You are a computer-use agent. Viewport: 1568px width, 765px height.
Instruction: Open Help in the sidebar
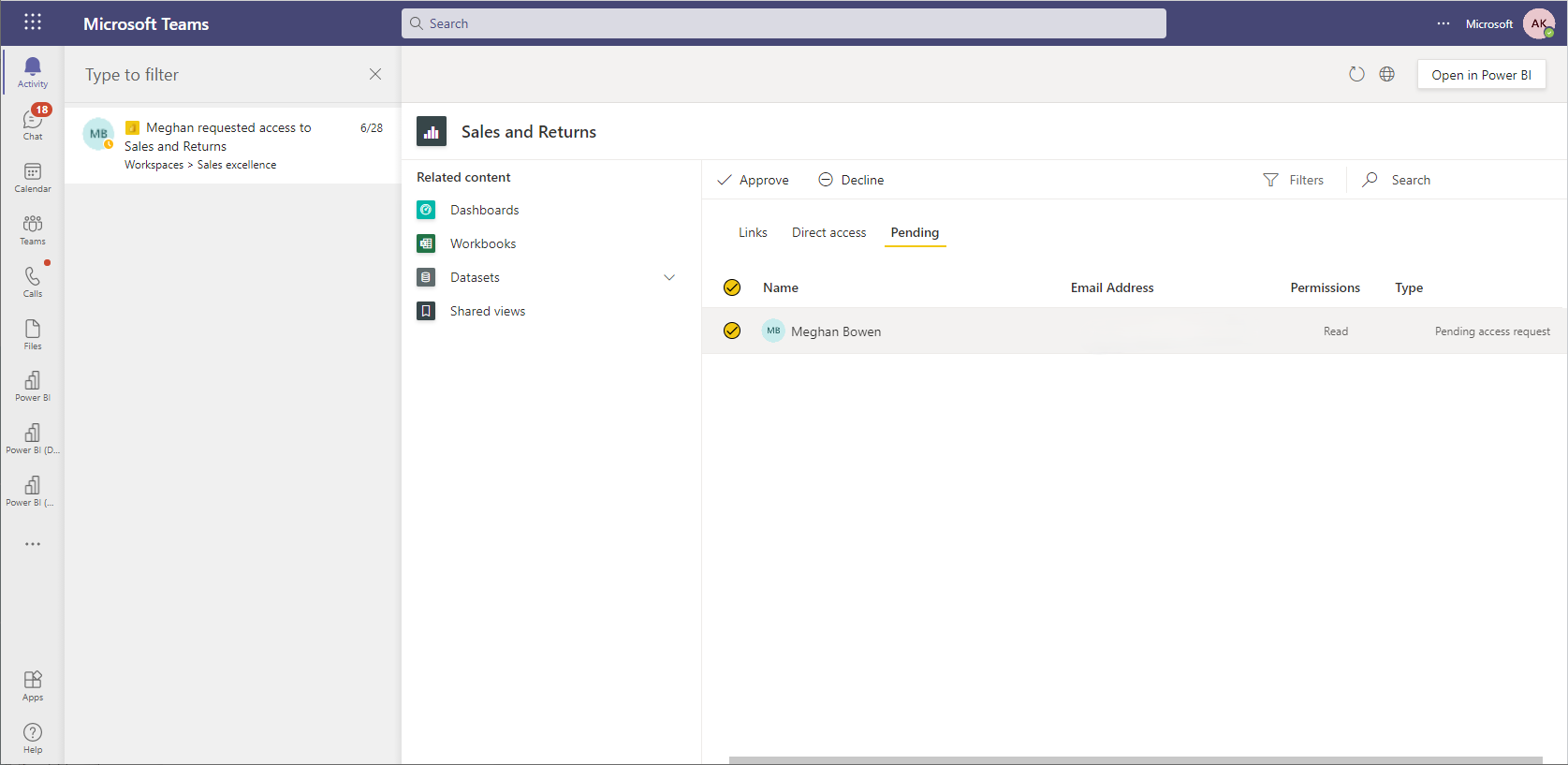(x=33, y=738)
